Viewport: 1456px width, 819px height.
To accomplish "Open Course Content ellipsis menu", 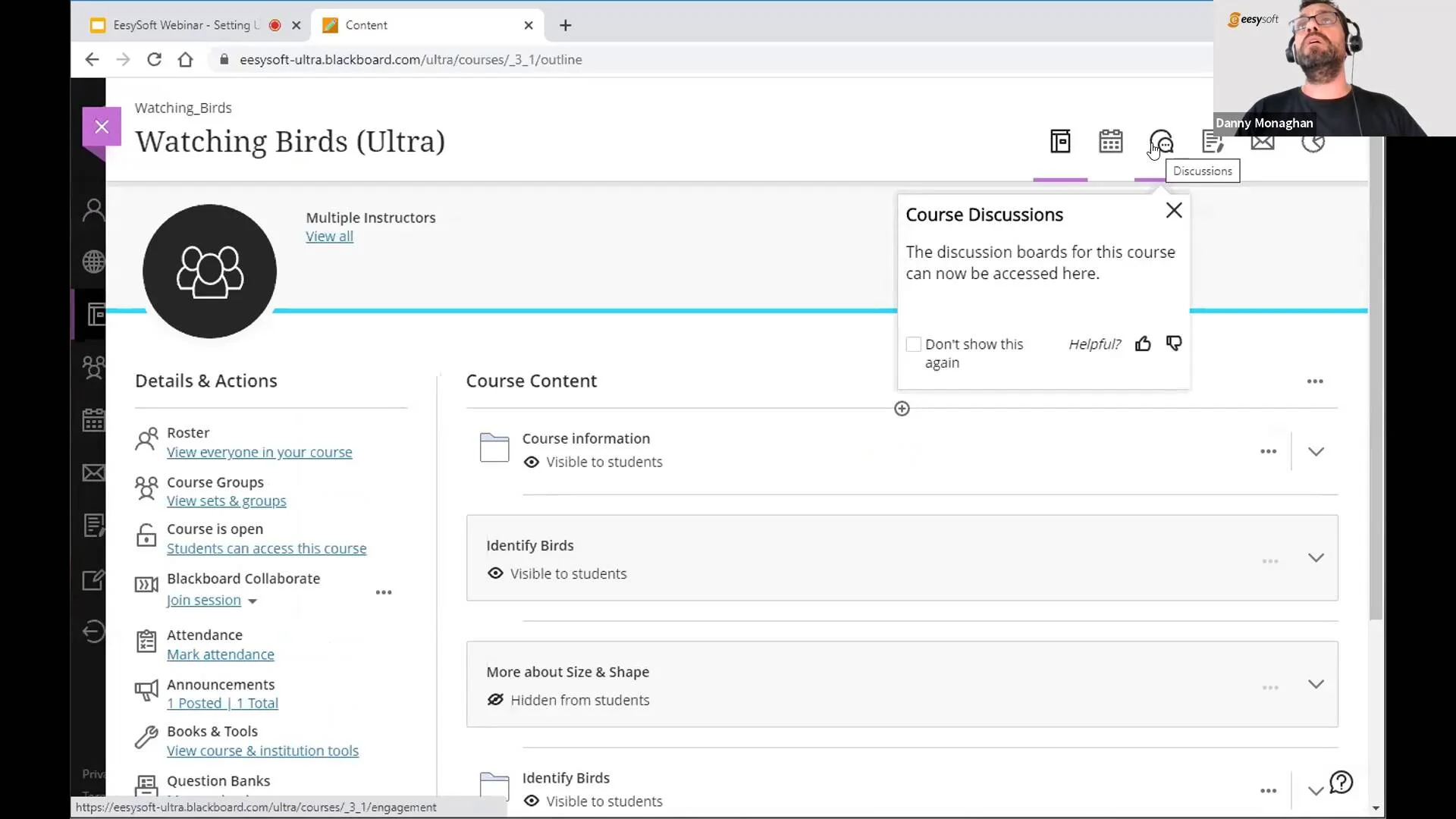I will tap(1315, 381).
